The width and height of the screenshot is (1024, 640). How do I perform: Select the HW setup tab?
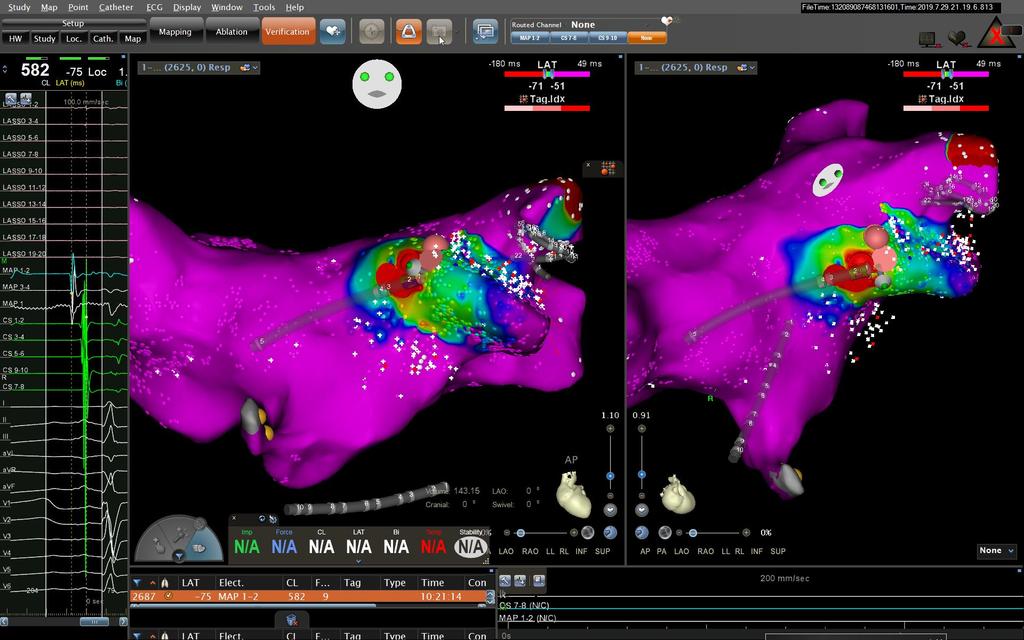[x=16, y=39]
